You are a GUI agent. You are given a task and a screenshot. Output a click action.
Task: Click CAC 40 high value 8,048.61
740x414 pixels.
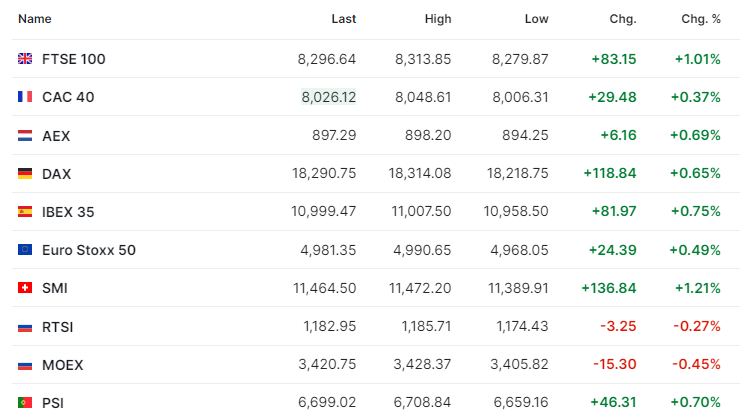coord(423,97)
